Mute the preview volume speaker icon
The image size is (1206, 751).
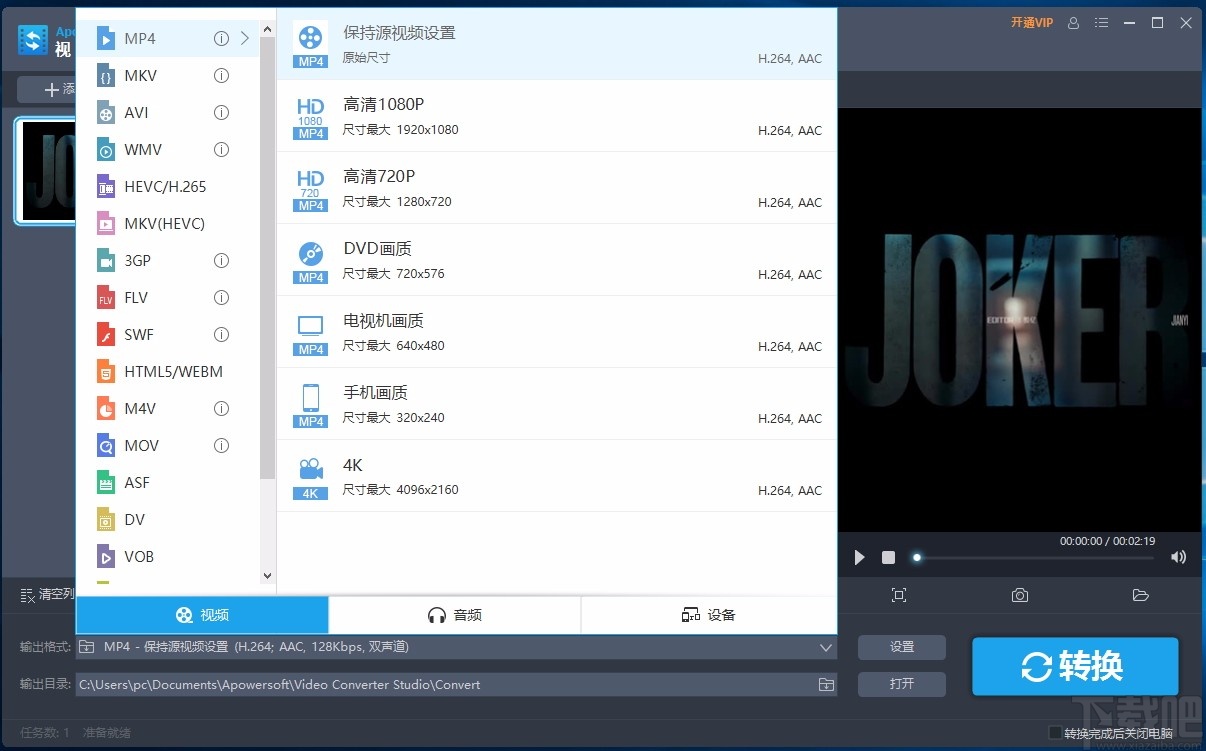point(1178,557)
